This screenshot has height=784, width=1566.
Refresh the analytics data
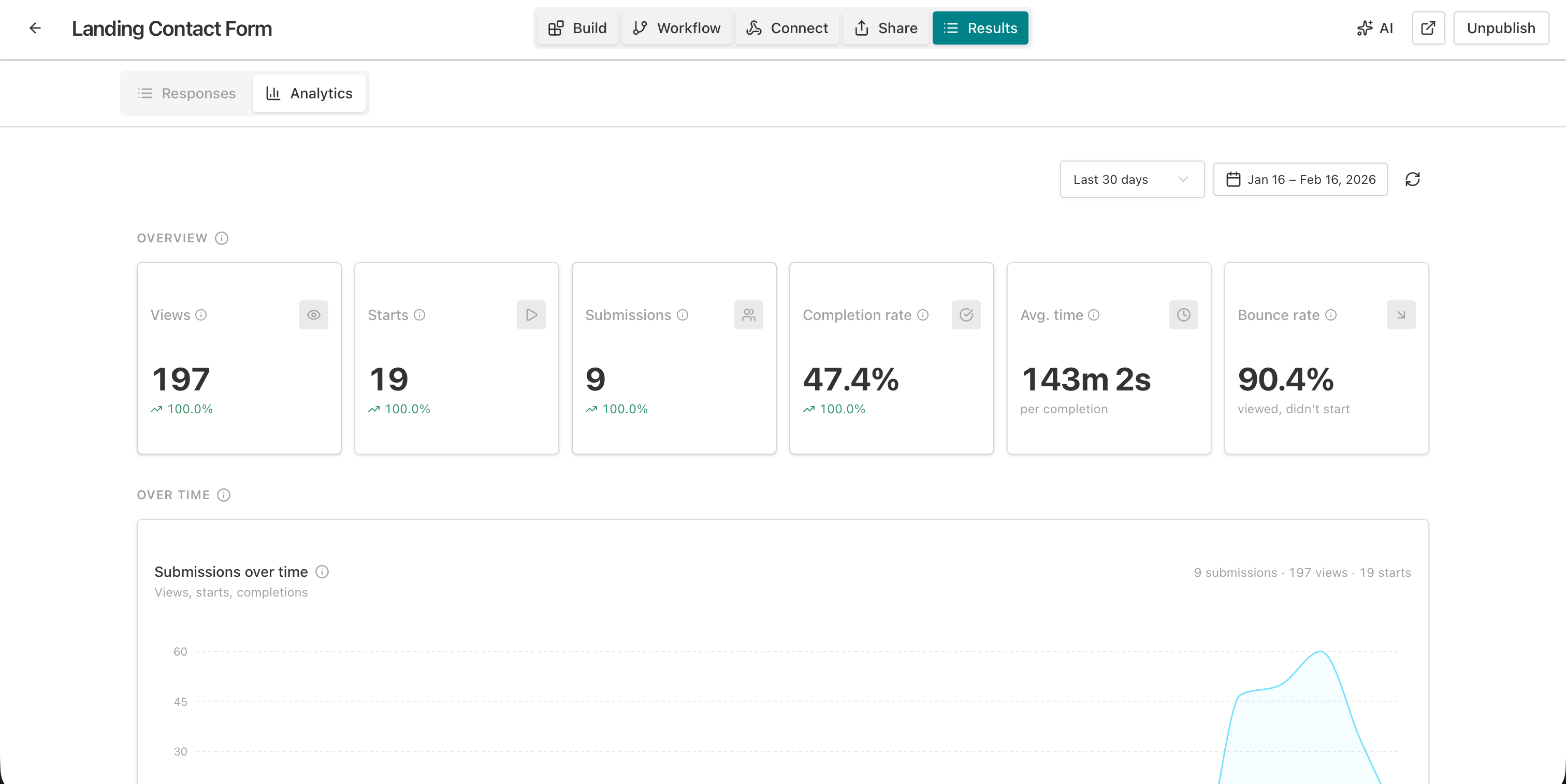[x=1413, y=179]
